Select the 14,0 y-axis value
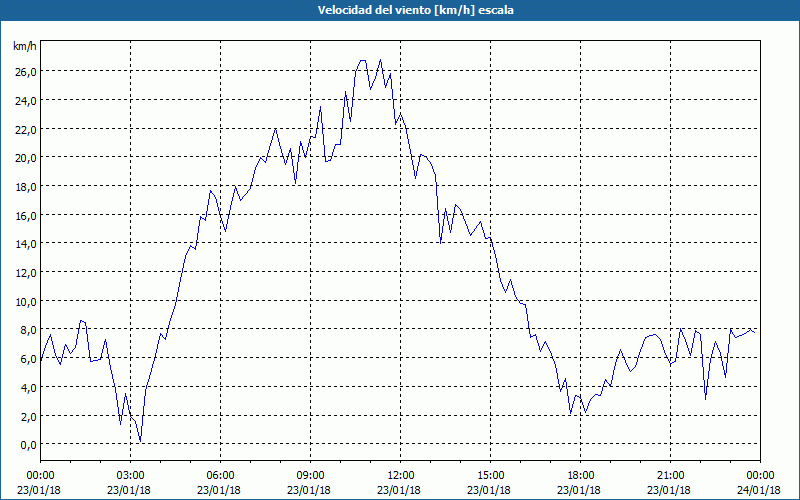The width and height of the screenshot is (800, 500). [25, 244]
